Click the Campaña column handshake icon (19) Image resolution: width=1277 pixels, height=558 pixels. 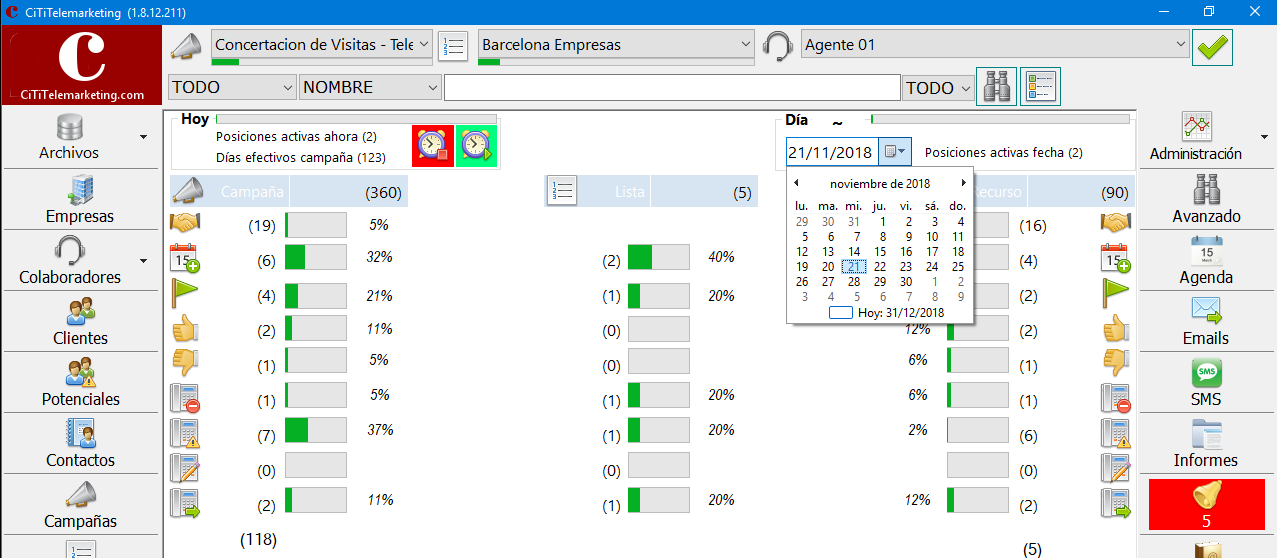[x=185, y=224]
